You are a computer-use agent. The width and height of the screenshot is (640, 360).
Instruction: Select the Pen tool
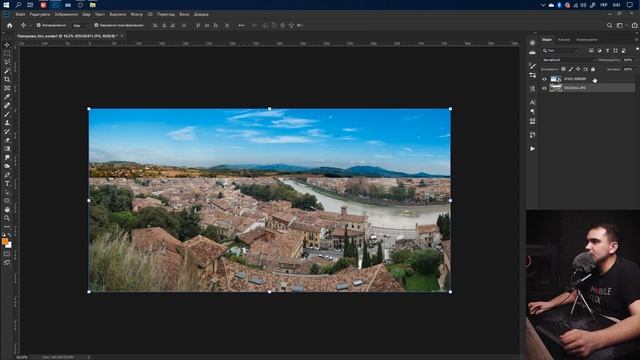[x=7, y=175]
